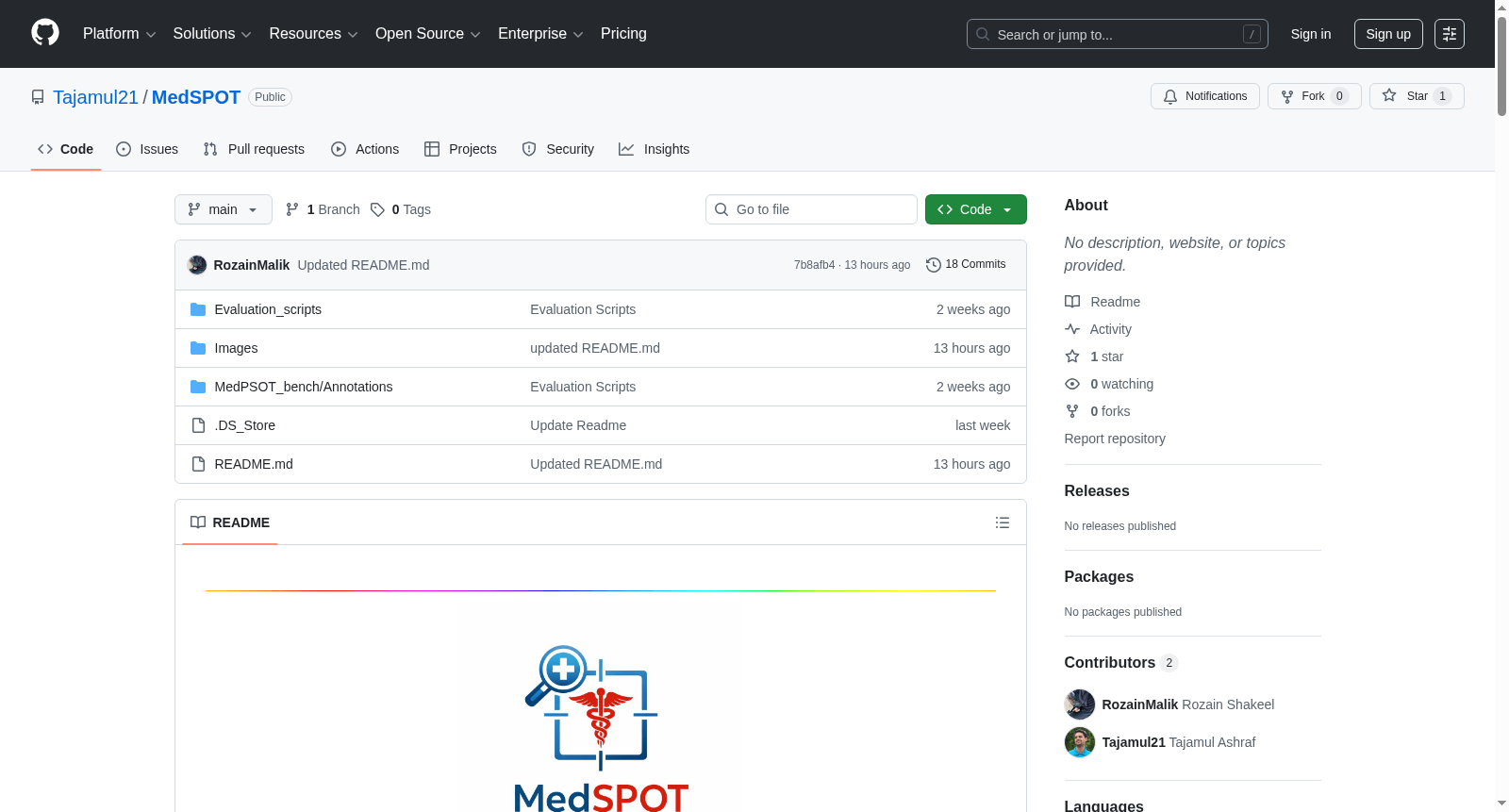Open the Releases section heading
1509x812 pixels.
(1097, 491)
